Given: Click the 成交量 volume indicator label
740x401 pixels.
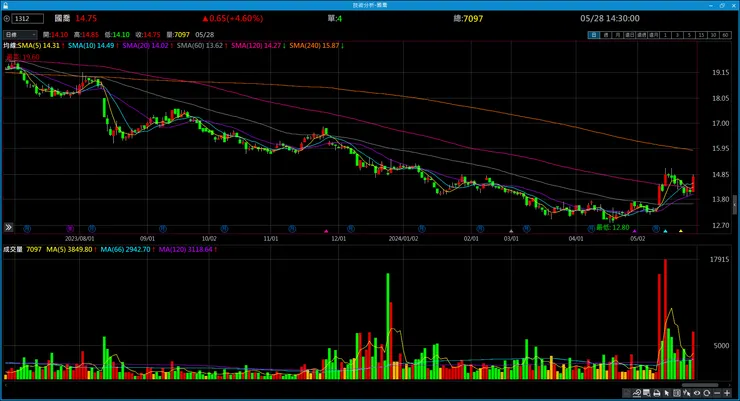Looking at the screenshot, I should [13, 249].
